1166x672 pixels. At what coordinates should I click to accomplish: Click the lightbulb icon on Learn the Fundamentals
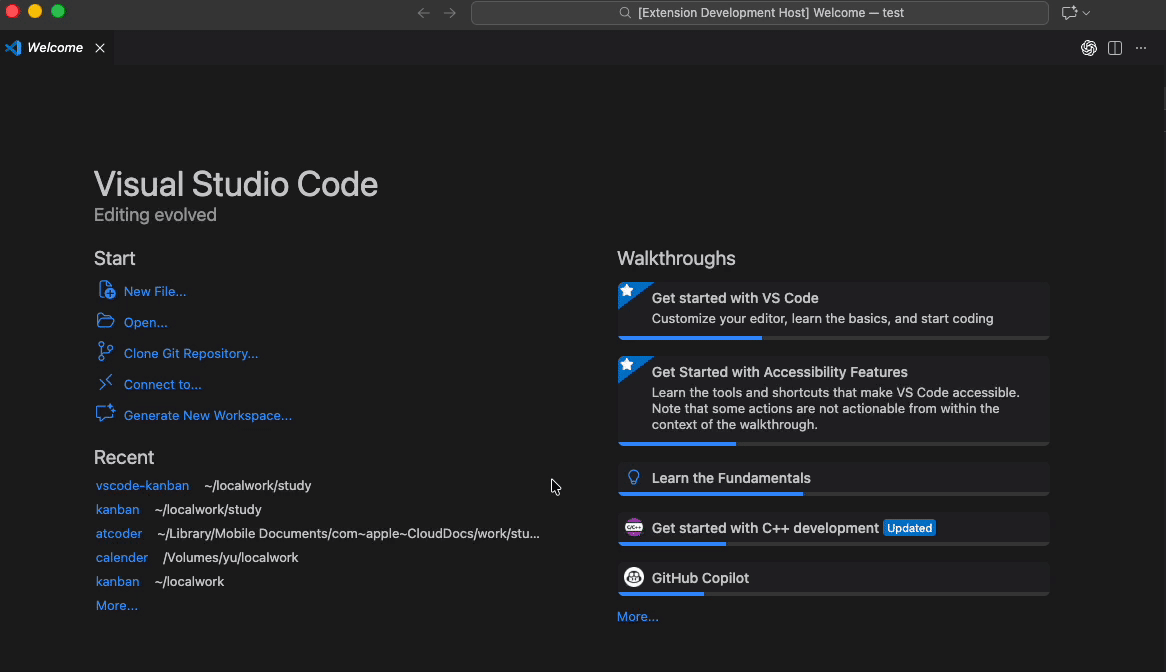(634, 477)
